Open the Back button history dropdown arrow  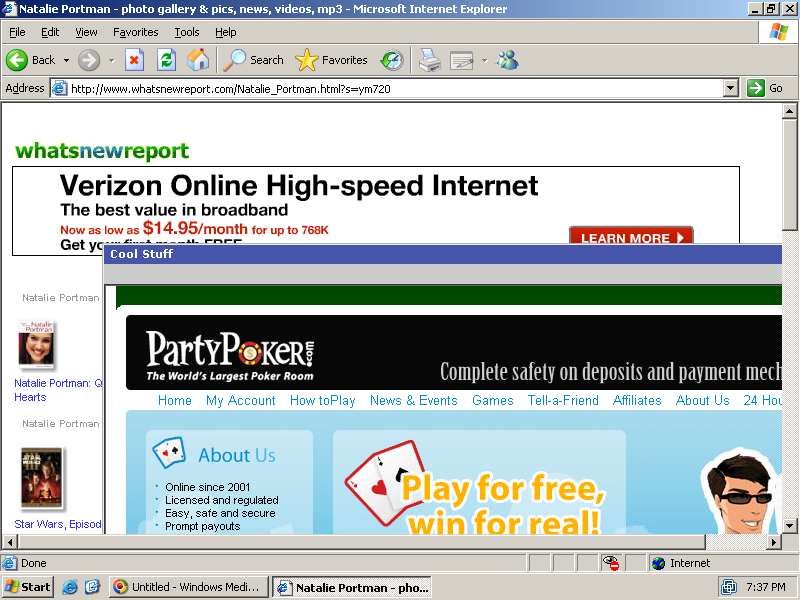tap(66, 60)
